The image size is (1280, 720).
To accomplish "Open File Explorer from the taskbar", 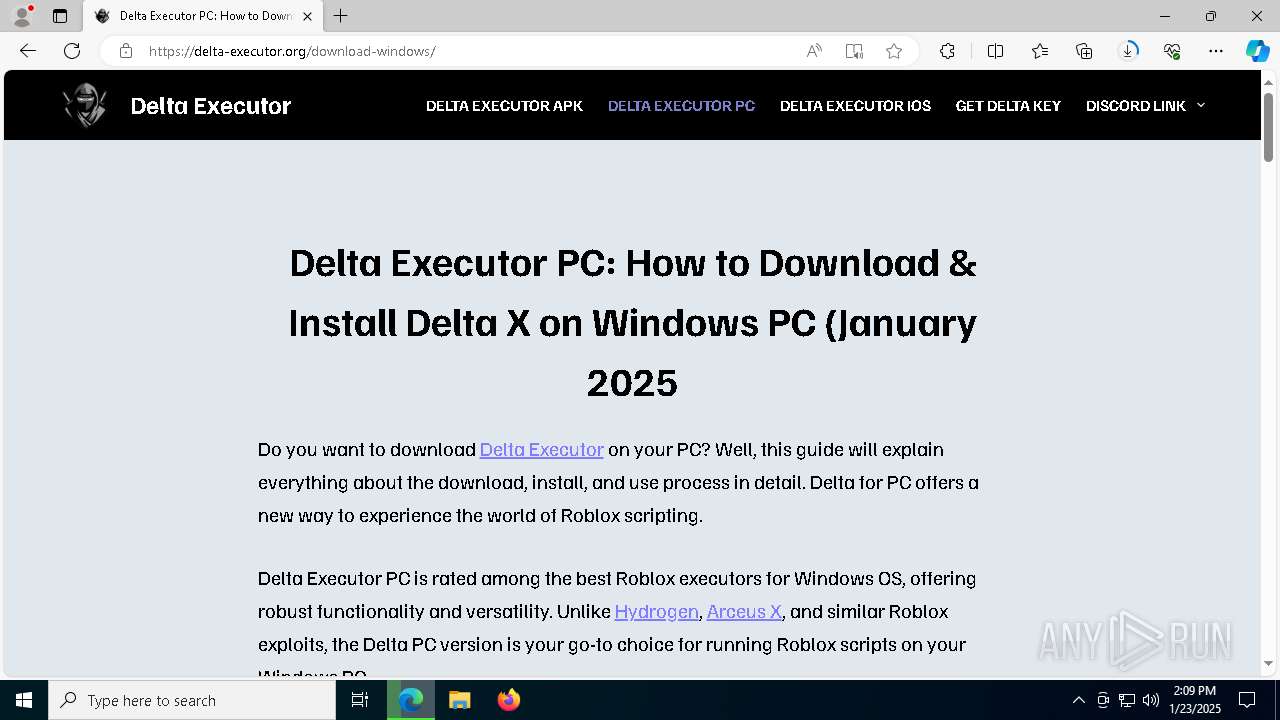I will pyautogui.click(x=459, y=700).
